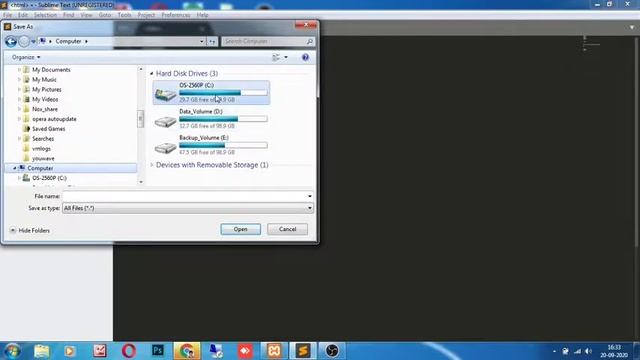Click the magnifier icon in the search box
This screenshot has height=360, width=640.
(310, 41)
